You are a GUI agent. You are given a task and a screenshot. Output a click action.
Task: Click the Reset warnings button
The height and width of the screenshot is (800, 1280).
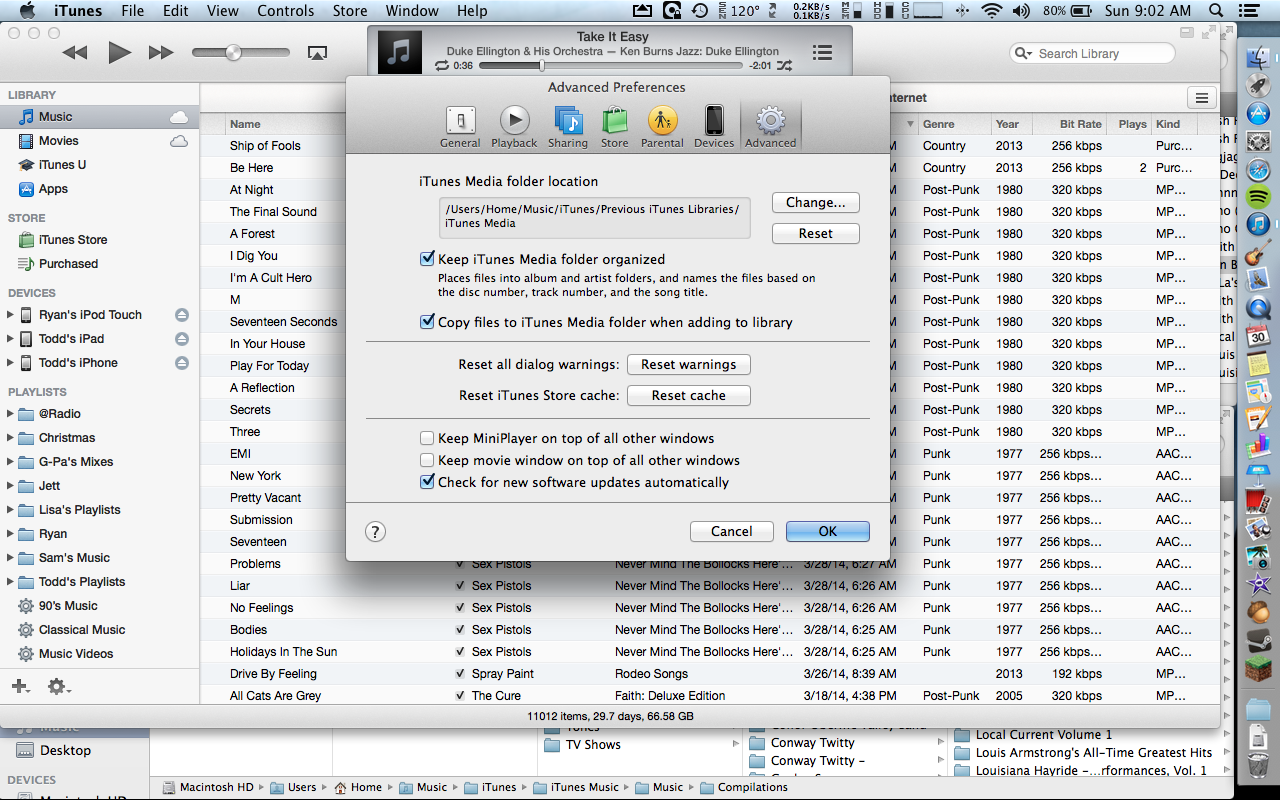[688, 365]
